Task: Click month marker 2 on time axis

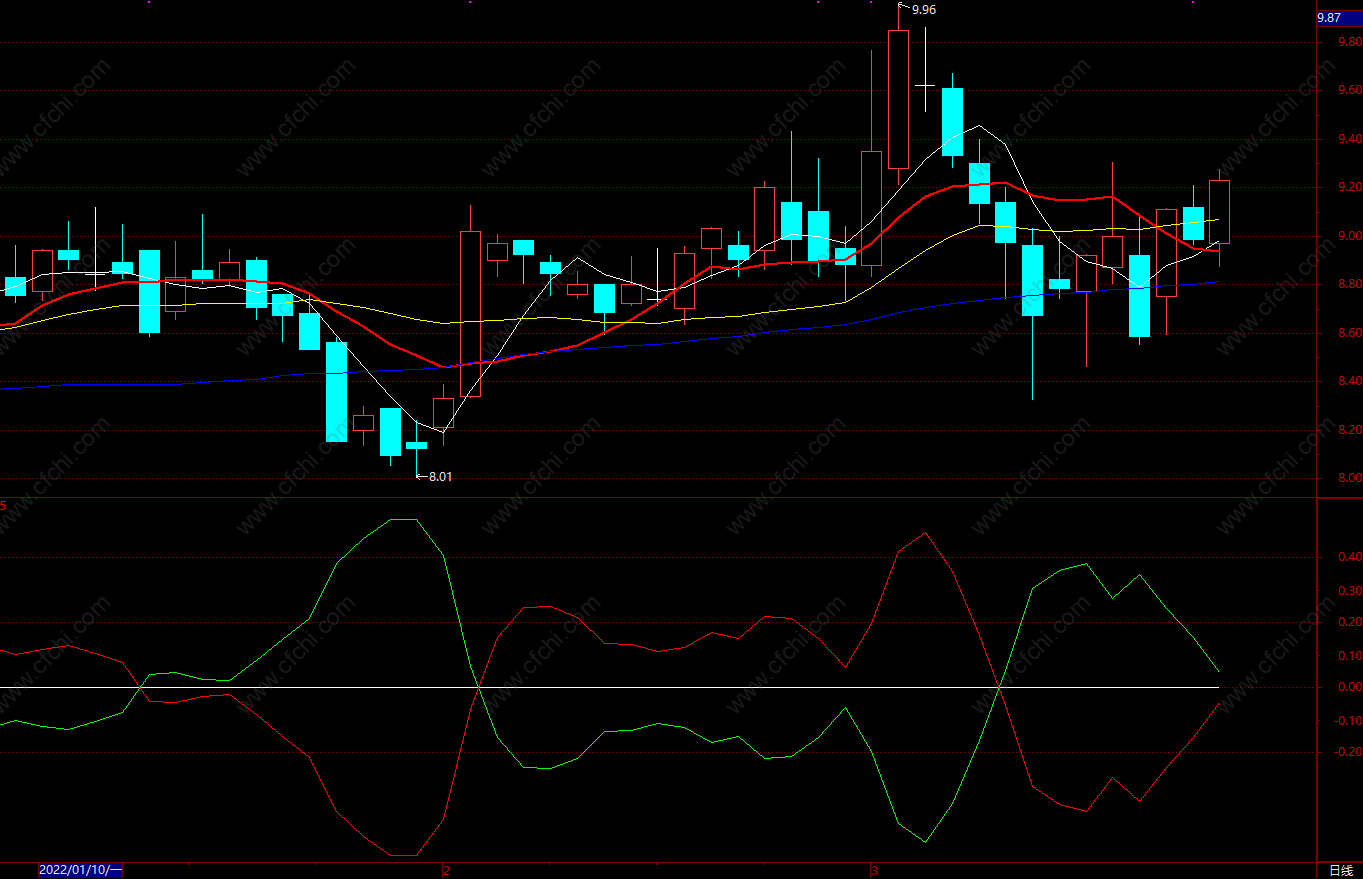Action: coord(446,871)
